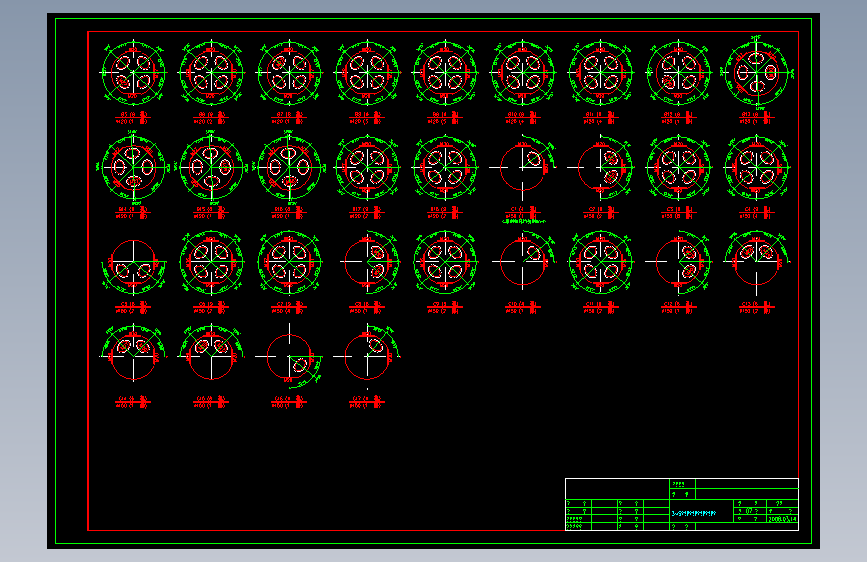Select the flange view labeled A6
Image resolution: width=867 pixels, height=562 pixels.
tap(211, 72)
